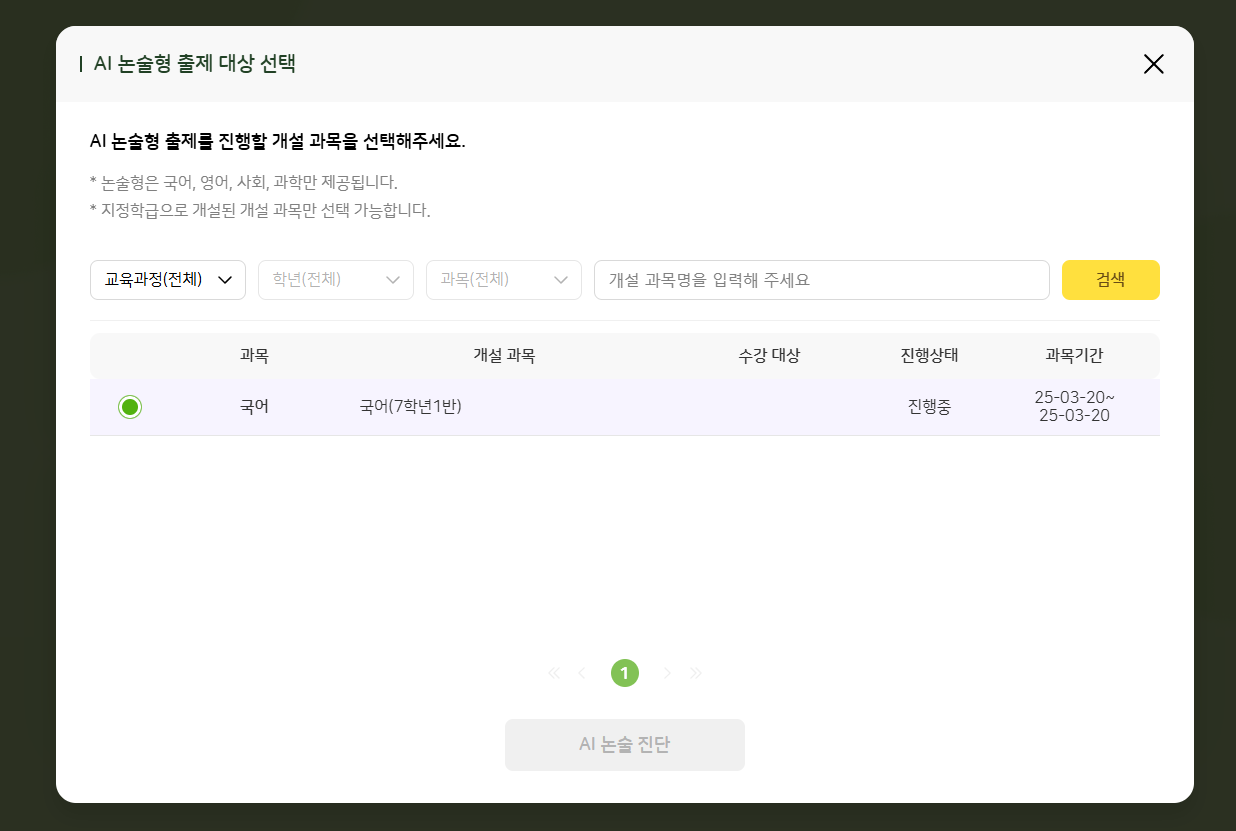Screen dimensions: 1236x831
Task: Select the 국어(7학년1반) course entry
Action: (410, 407)
